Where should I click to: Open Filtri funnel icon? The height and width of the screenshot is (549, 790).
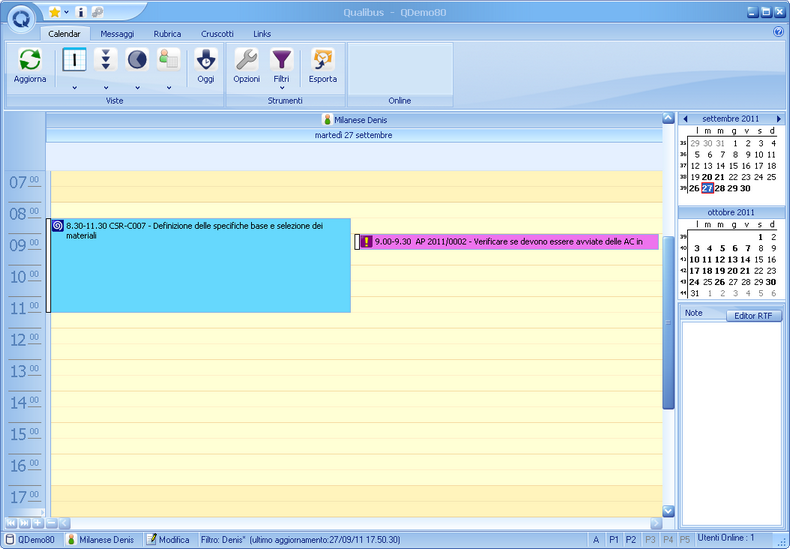click(282, 59)
